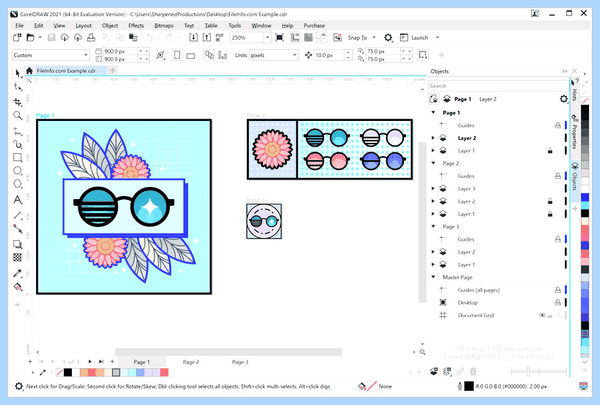This screenshot has width=600, height=405.
Task: Select Landscape page orientation button
Action: 191,56
